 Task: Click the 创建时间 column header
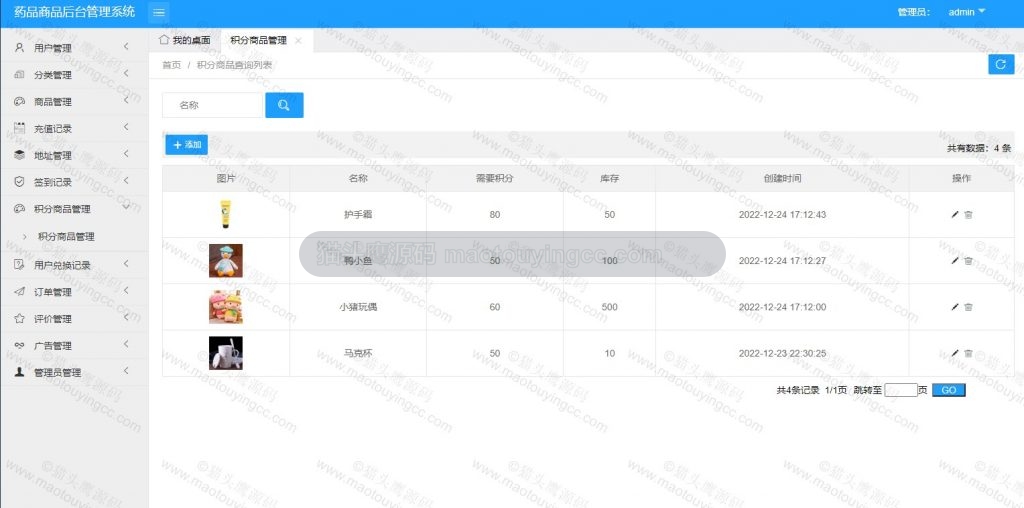tap(782, 178)
